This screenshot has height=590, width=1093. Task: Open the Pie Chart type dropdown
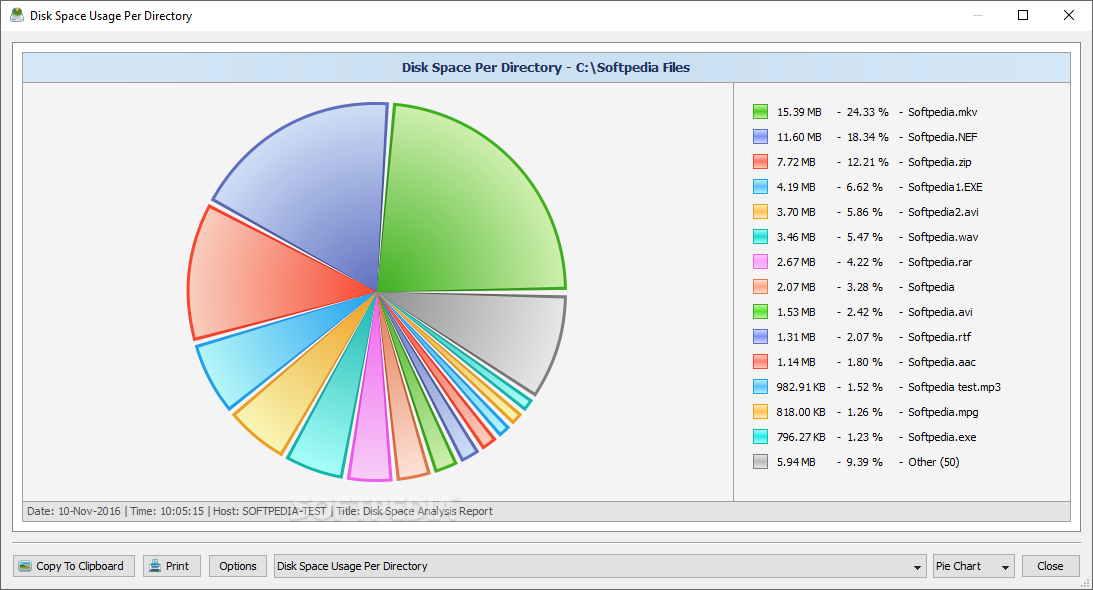click(x=973, y=566)
